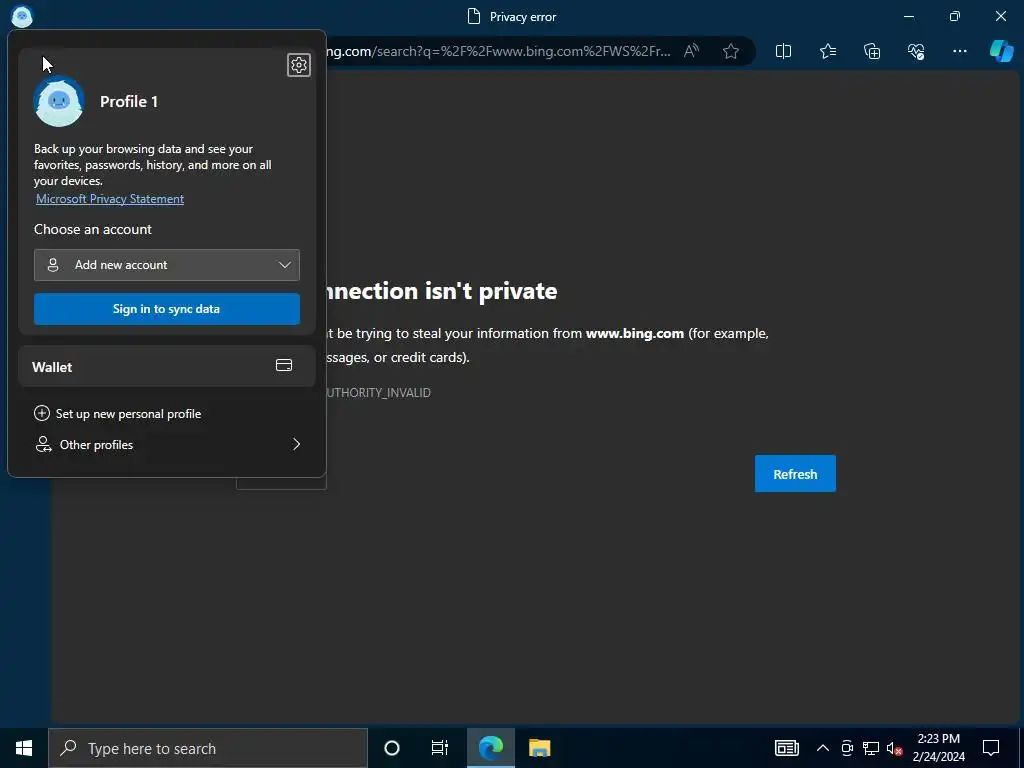This screenshot has width=1024, height=768.
Task: Click Sign in to sync data
Action: click(167, 309)
